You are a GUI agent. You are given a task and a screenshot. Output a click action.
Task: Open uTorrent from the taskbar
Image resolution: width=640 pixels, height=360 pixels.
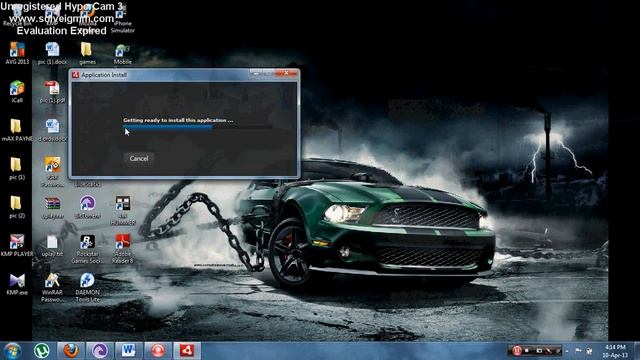42,351
